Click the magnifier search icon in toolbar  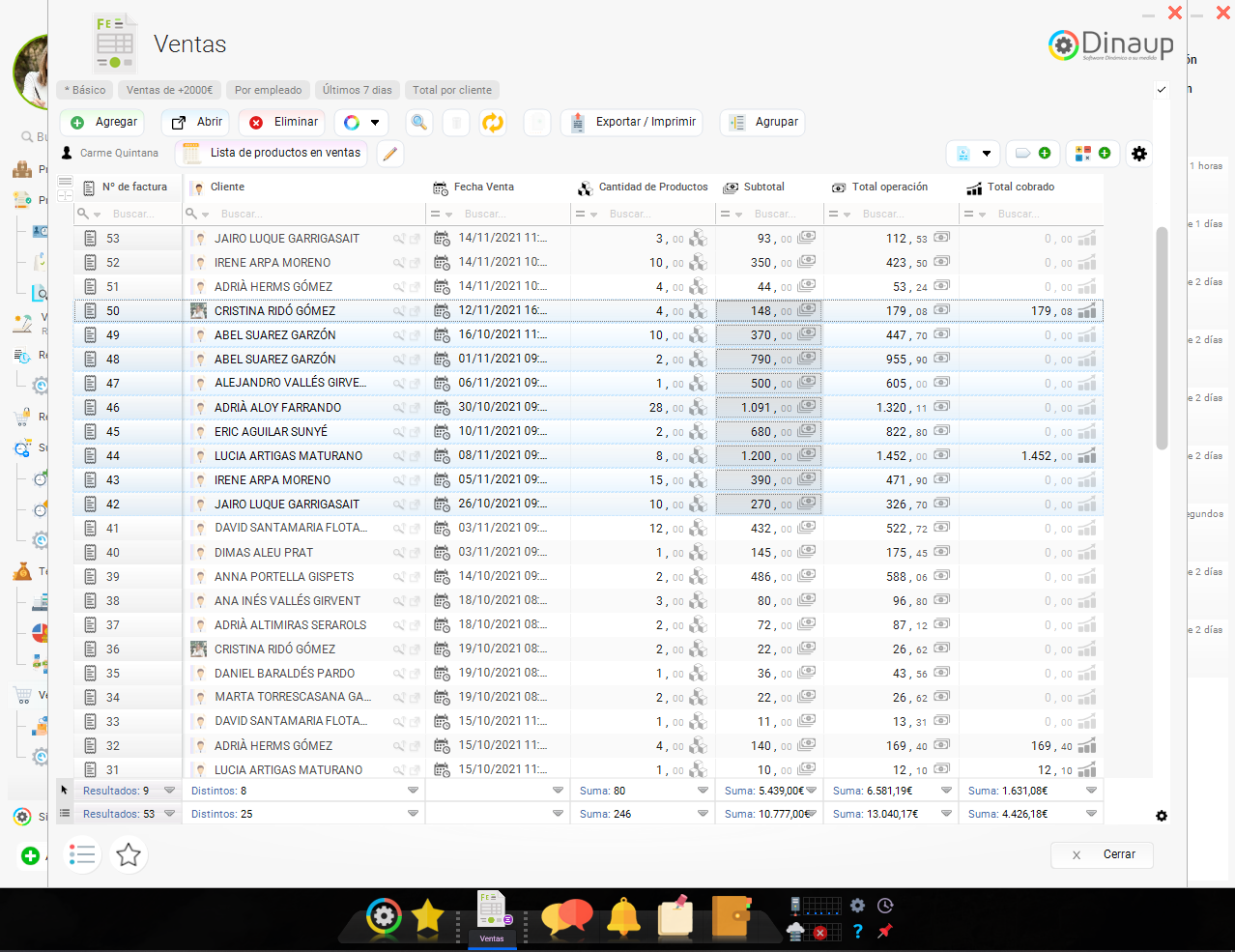click(x=419, y=123)
